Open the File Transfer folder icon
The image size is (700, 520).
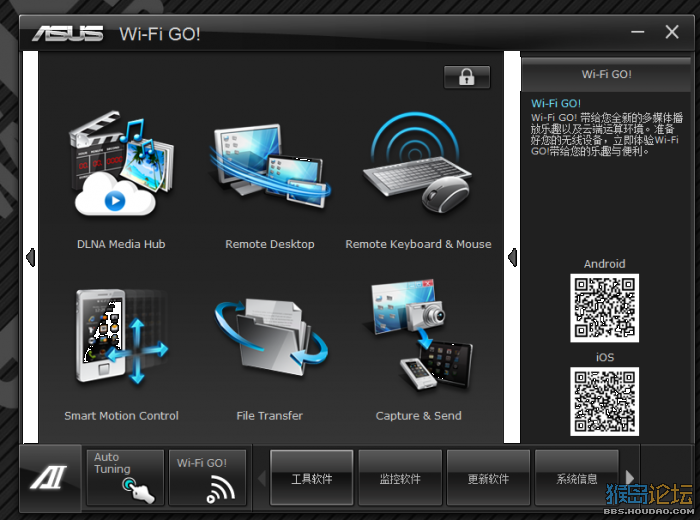271,337
